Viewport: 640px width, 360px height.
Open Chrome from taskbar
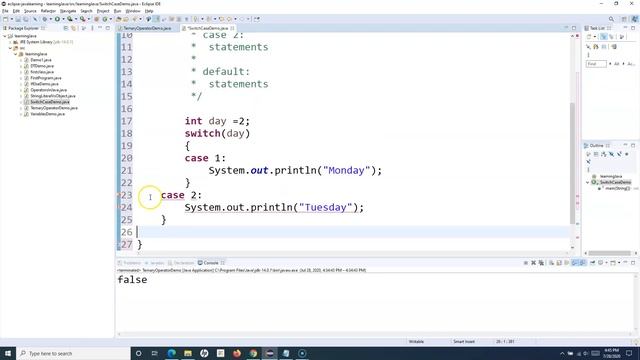[253, 353]
